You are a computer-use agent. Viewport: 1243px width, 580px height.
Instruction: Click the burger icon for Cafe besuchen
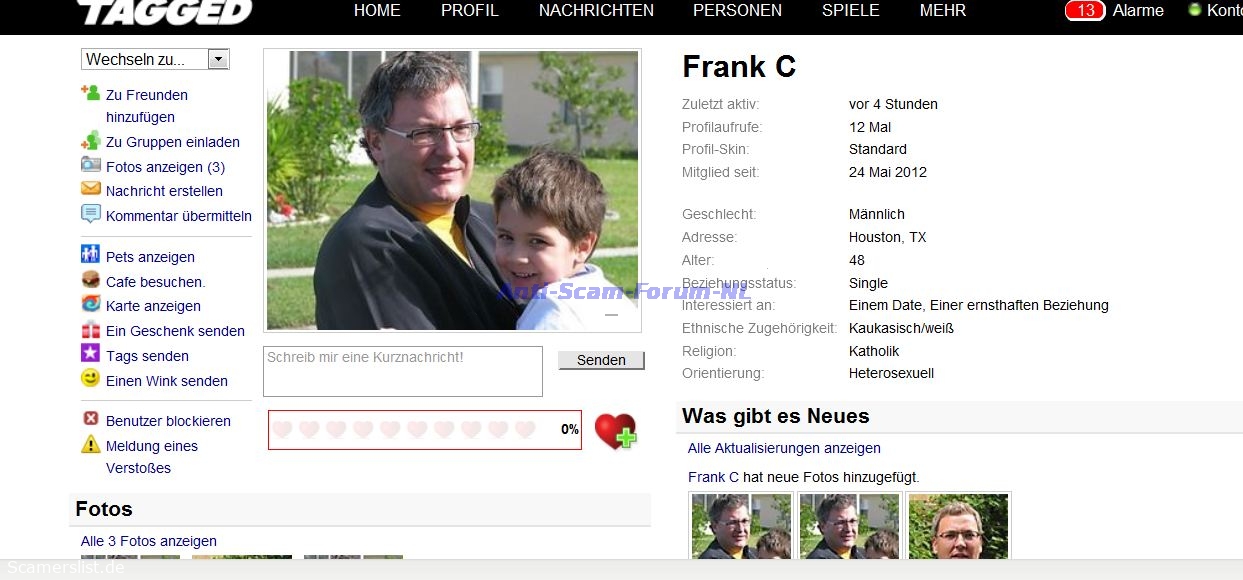[90, 280]
